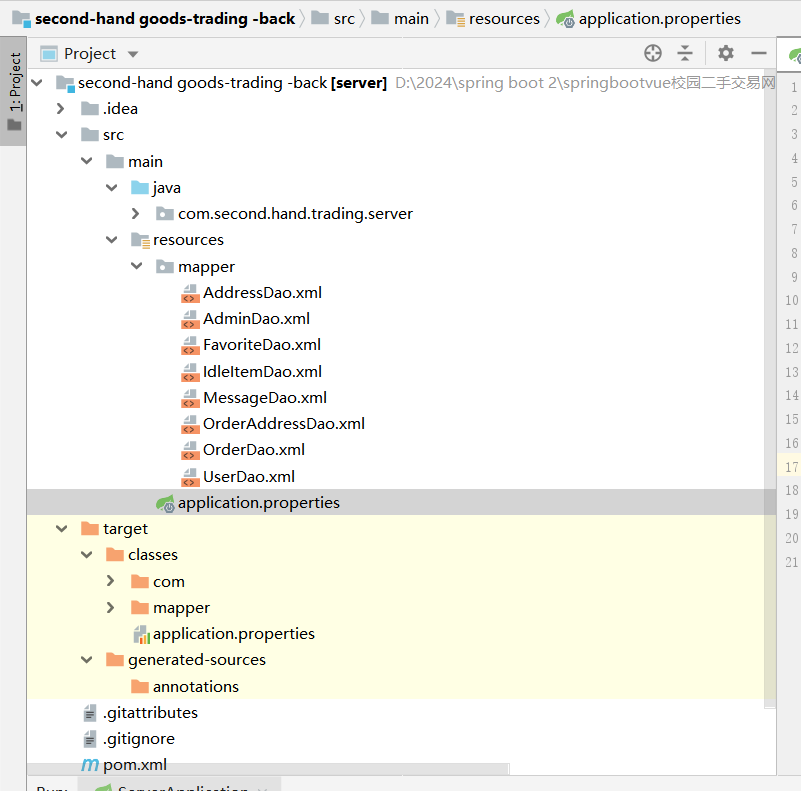Collapse the target folder

click(61, 529)
